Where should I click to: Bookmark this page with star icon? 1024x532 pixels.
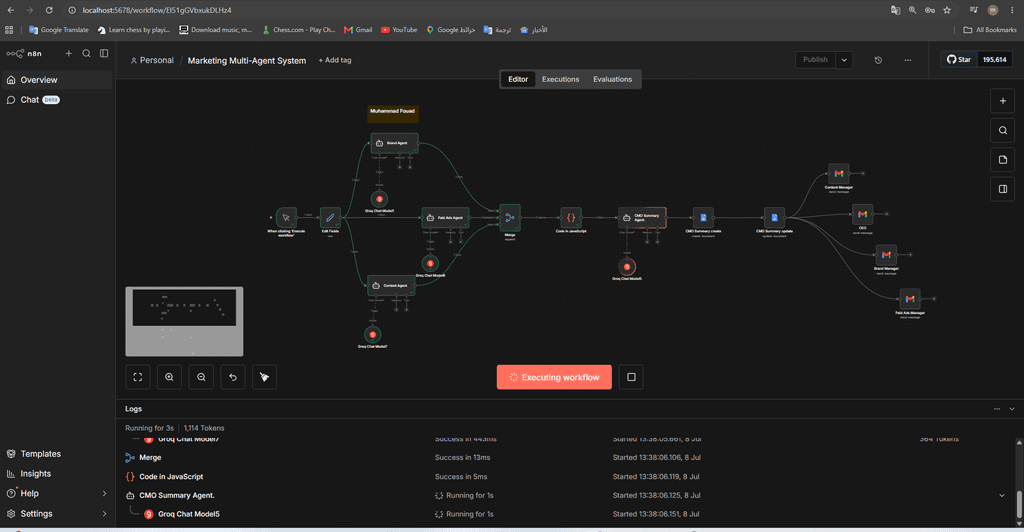coord(947,10)
